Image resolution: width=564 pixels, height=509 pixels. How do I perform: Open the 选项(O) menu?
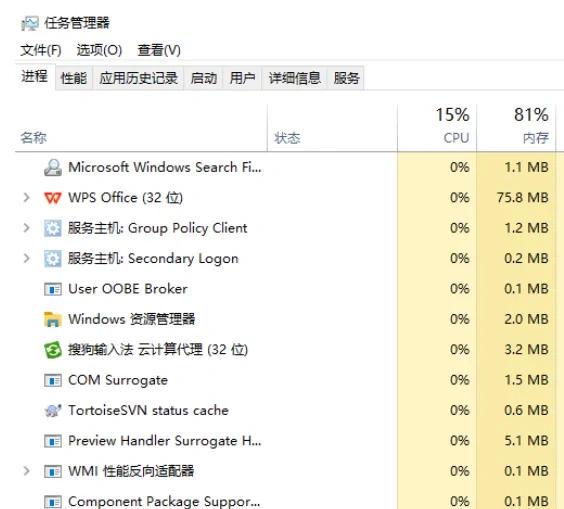(x=99, y=50)
